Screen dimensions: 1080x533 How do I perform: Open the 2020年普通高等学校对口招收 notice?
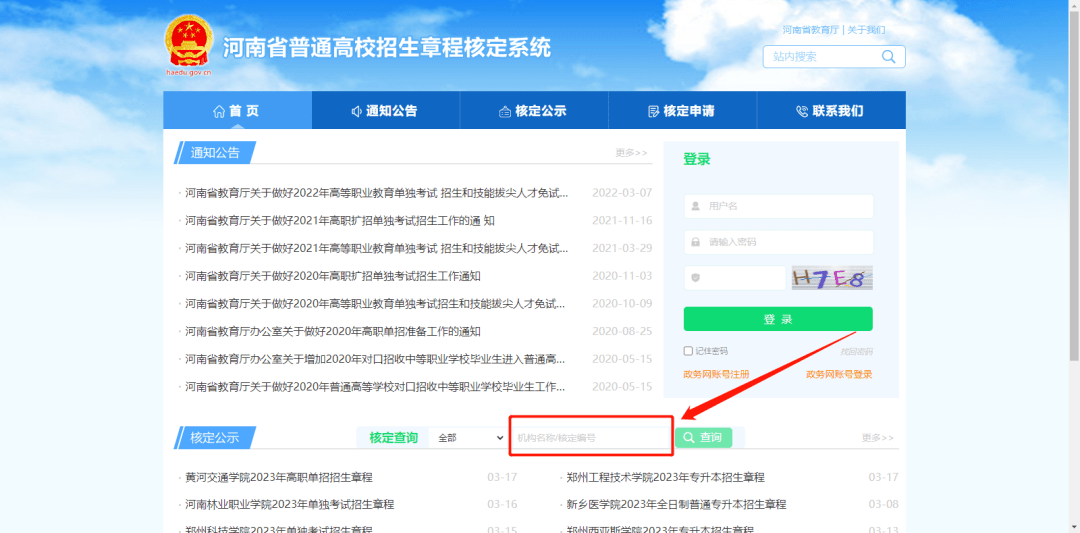(375, 386)
